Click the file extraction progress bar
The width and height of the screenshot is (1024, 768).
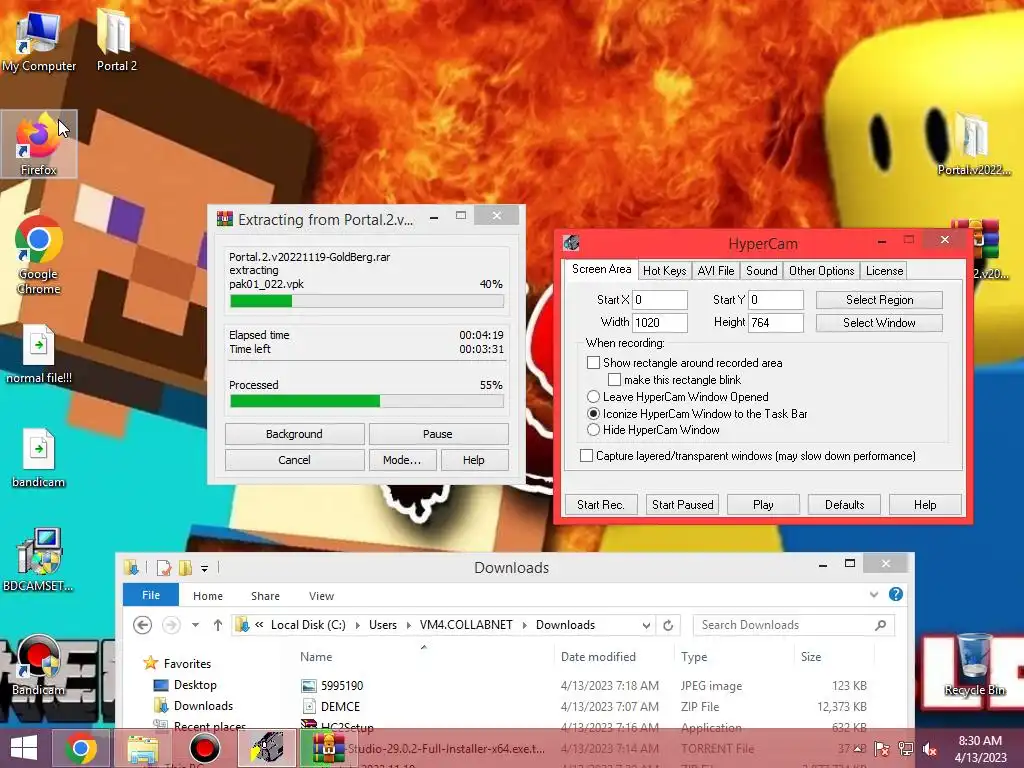point(366,300)
